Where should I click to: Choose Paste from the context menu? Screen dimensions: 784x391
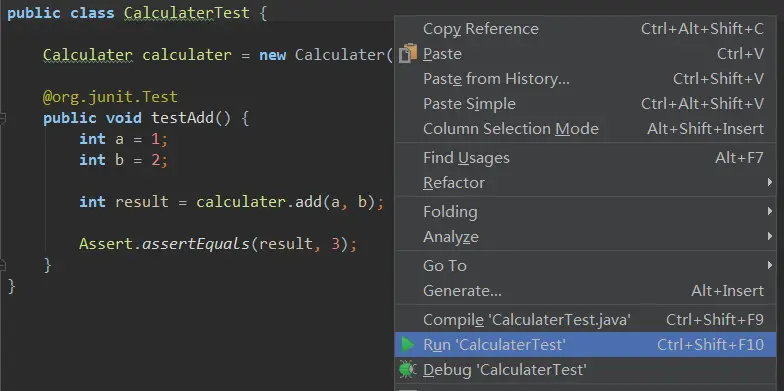click(x=585, y=54)
